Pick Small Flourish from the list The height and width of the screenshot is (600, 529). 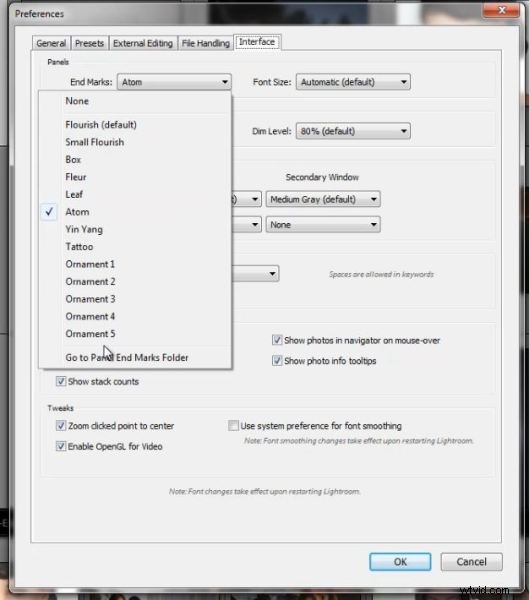coord(135,142)
